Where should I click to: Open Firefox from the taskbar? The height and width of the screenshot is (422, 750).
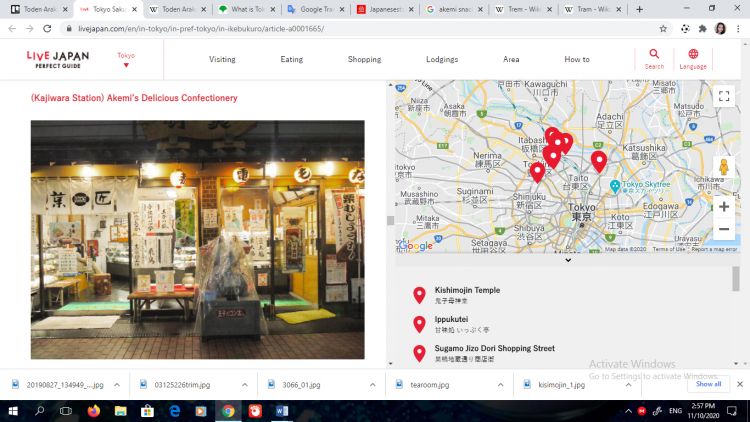(x=94, y=411)
